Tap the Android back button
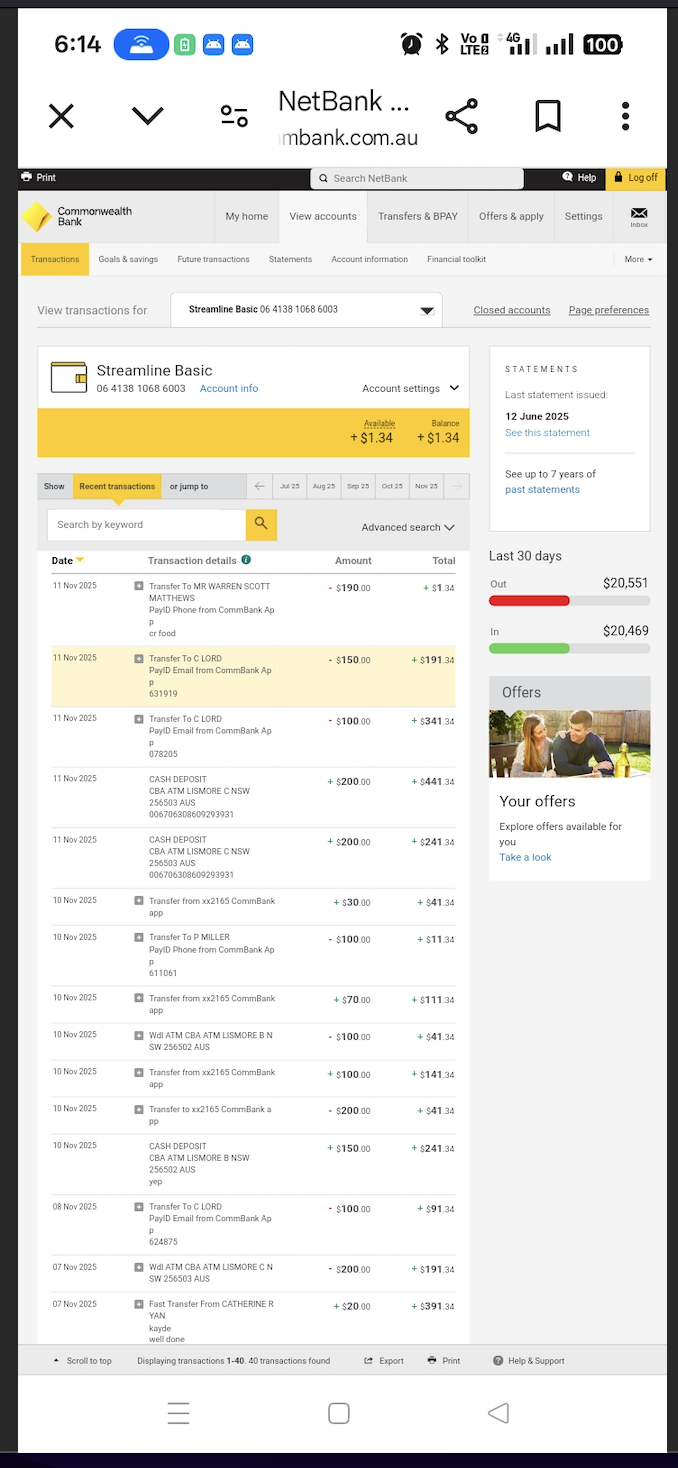 click(498, 1413)
